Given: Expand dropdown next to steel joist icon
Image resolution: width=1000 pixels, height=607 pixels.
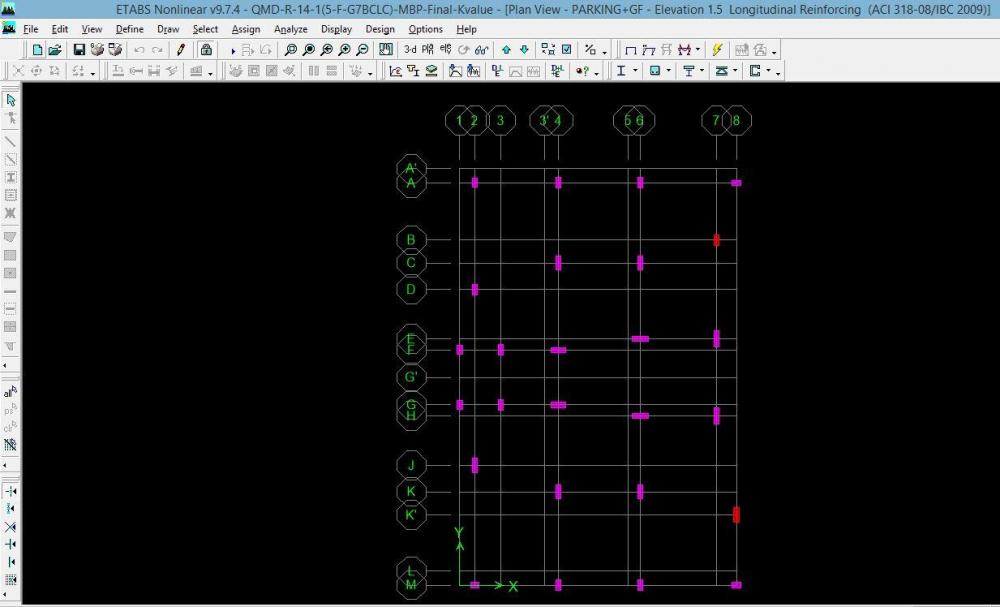Looking at the screenshot, I should click(735, 71).
